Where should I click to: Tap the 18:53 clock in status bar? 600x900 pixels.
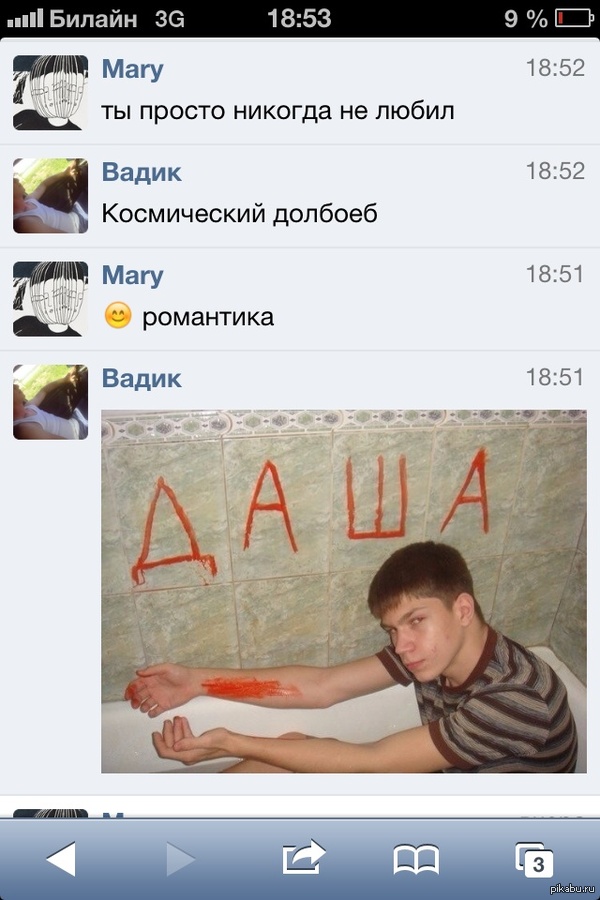pyautogui.click(x=299, y=18)
